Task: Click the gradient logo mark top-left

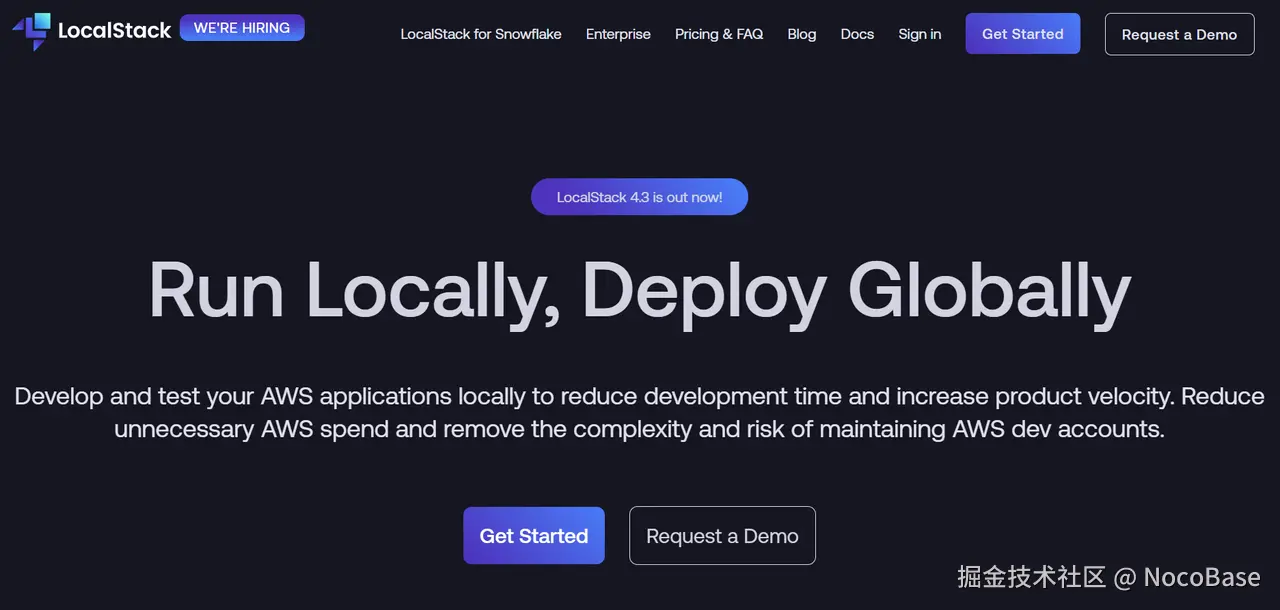Action: [x=30, y=32]
